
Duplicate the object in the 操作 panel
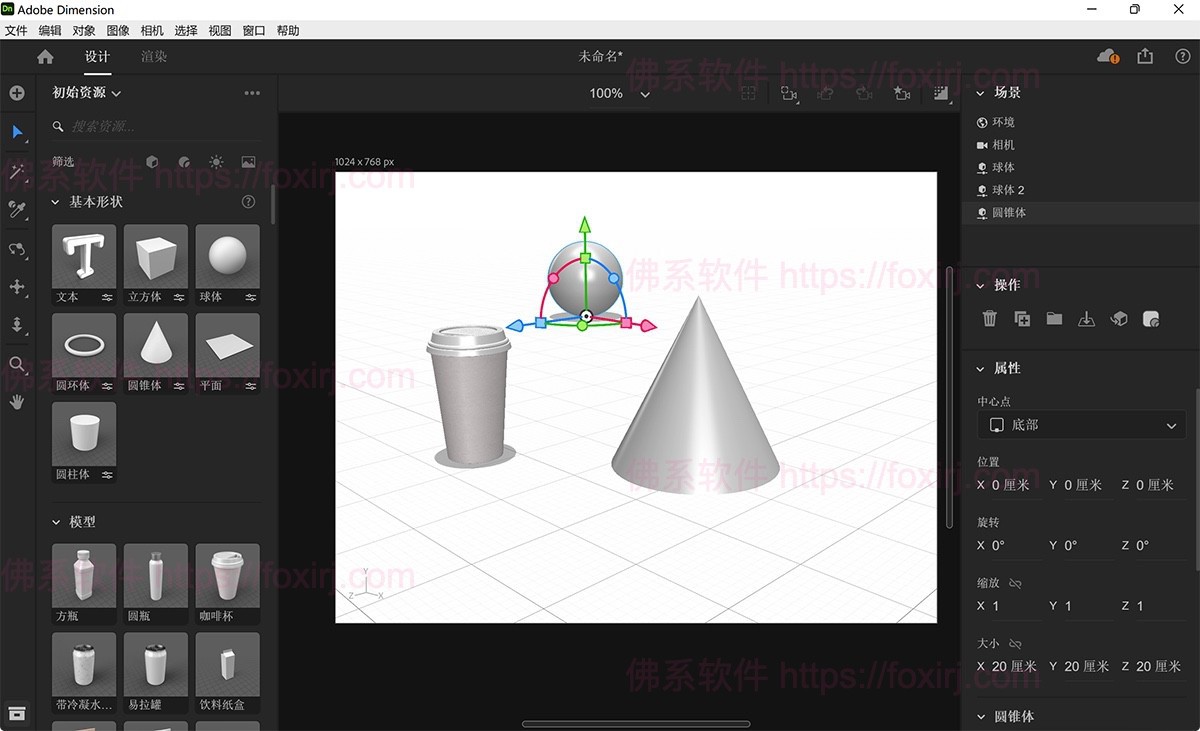[1022, 318]
